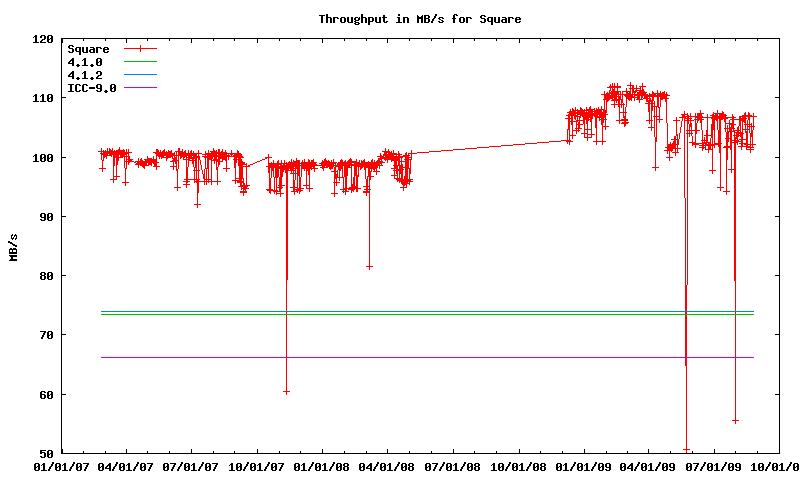Click the data point dipping to 60 MB/s
This screenshot has width=800, height=480.
(286, 392)
